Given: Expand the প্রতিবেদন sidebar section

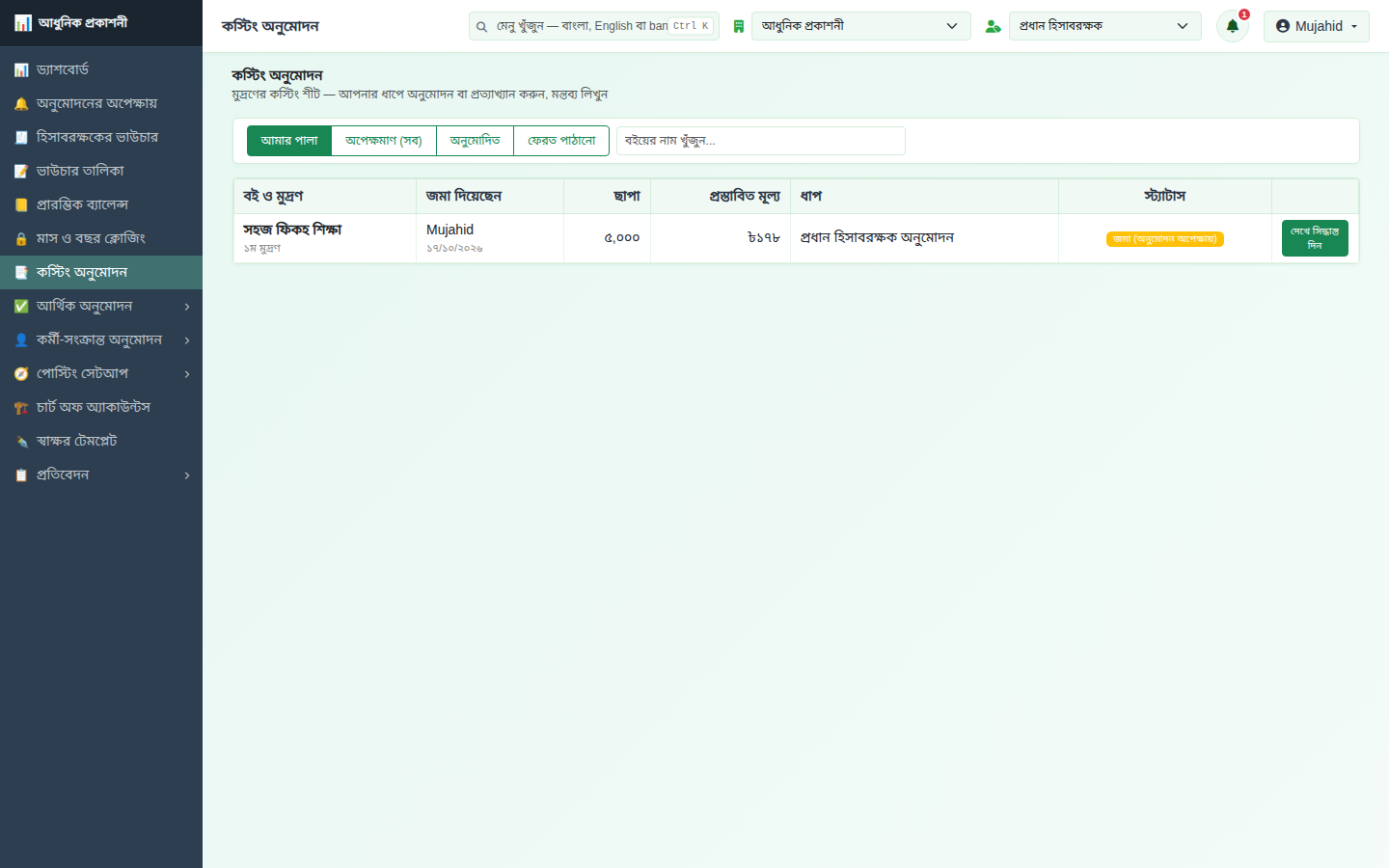Looking at the screenshot, I should point(101,475).
